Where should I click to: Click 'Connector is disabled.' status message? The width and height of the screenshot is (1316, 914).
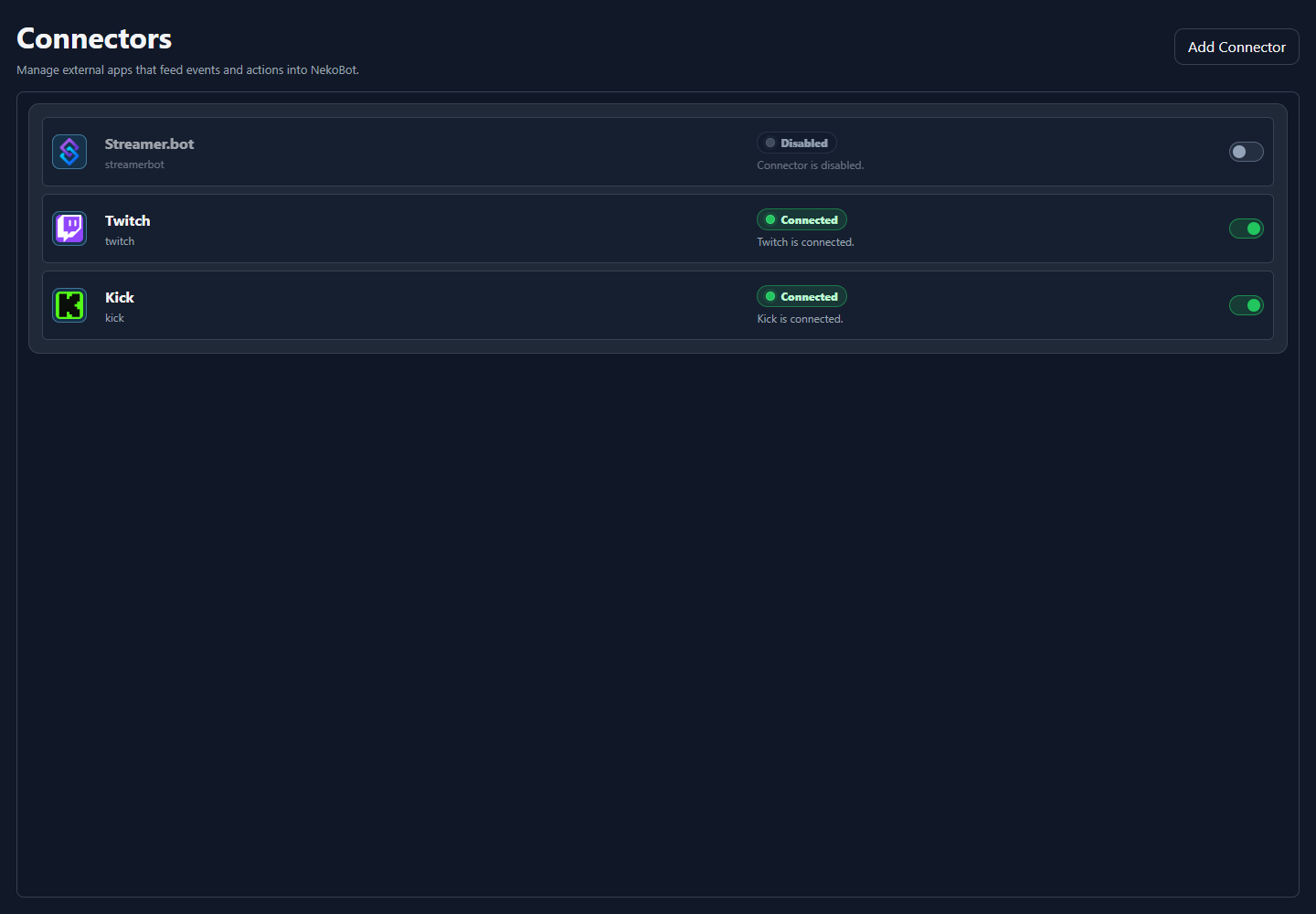coord(810,165)
